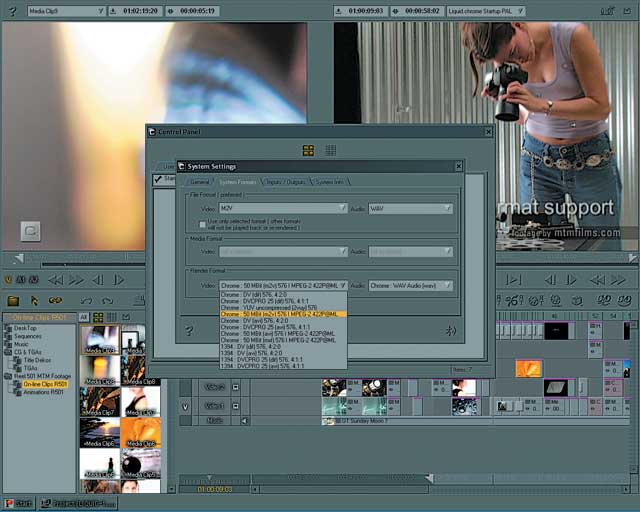
Task: Select Animations R501 in tree
Action: (43, 392)
